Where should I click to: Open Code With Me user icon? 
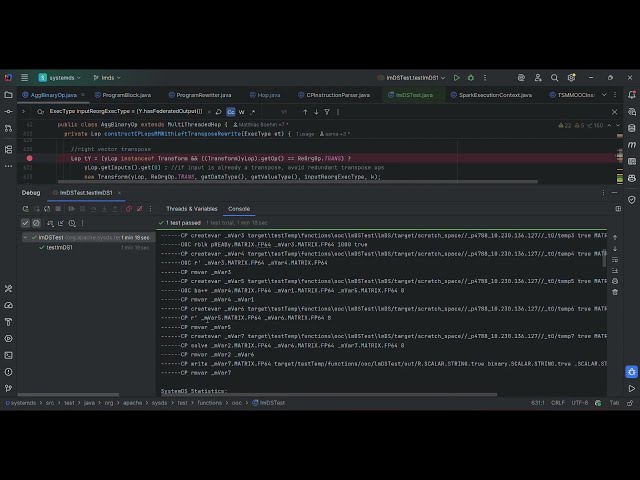[x=538, y=78]
